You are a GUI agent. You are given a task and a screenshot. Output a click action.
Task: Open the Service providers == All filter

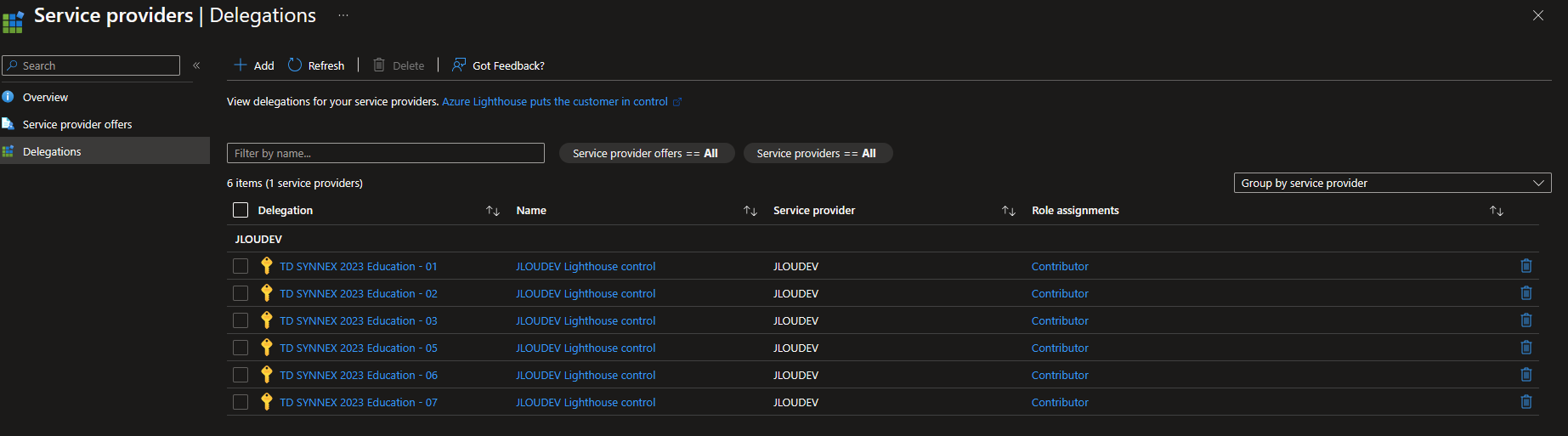click(817, 153)
